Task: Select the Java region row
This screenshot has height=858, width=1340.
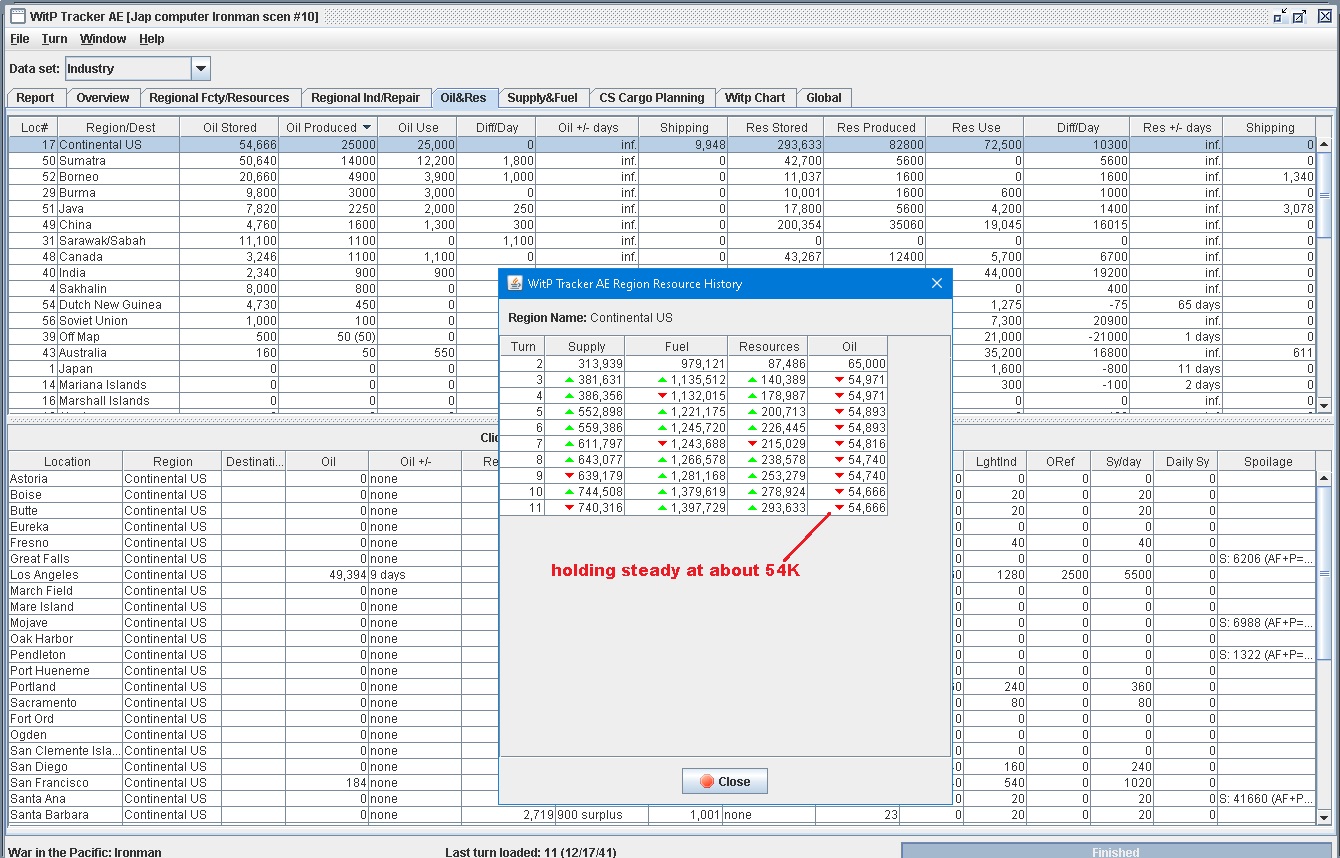Action: click(x=663, y=209)
